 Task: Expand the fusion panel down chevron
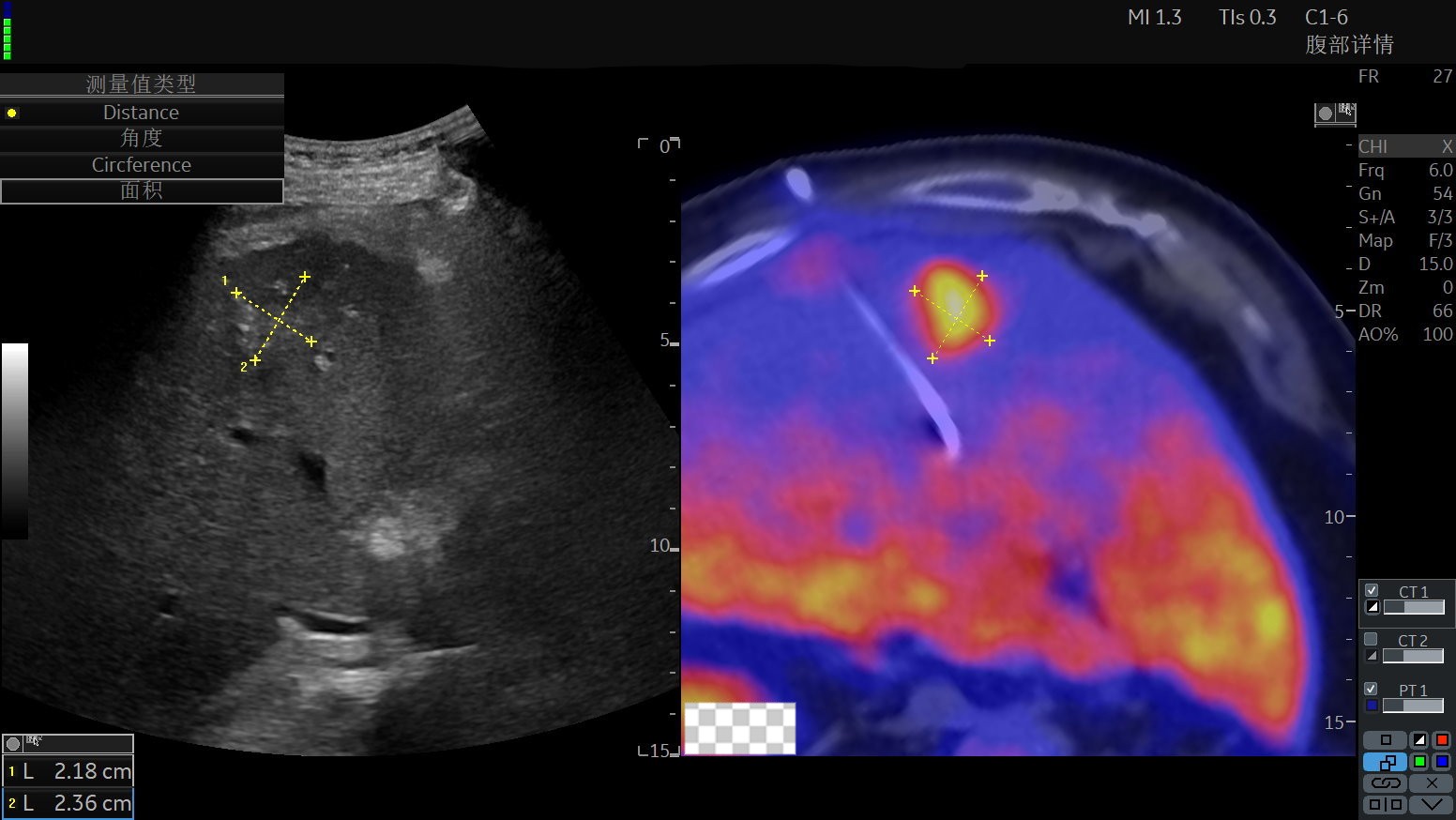pyautogui.click(x=1431, y=805)
